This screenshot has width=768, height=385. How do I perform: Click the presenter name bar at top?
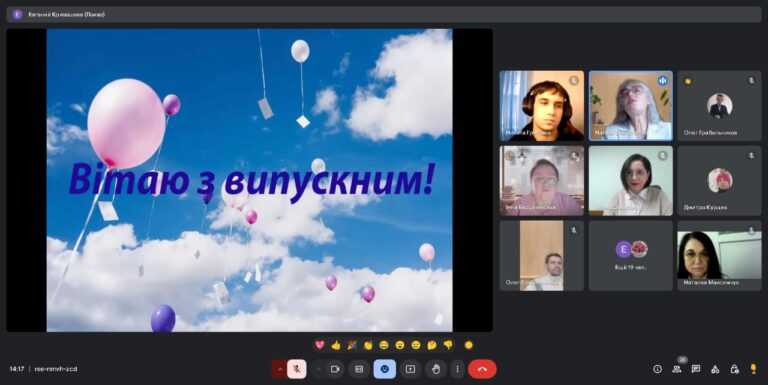[384, 14]
